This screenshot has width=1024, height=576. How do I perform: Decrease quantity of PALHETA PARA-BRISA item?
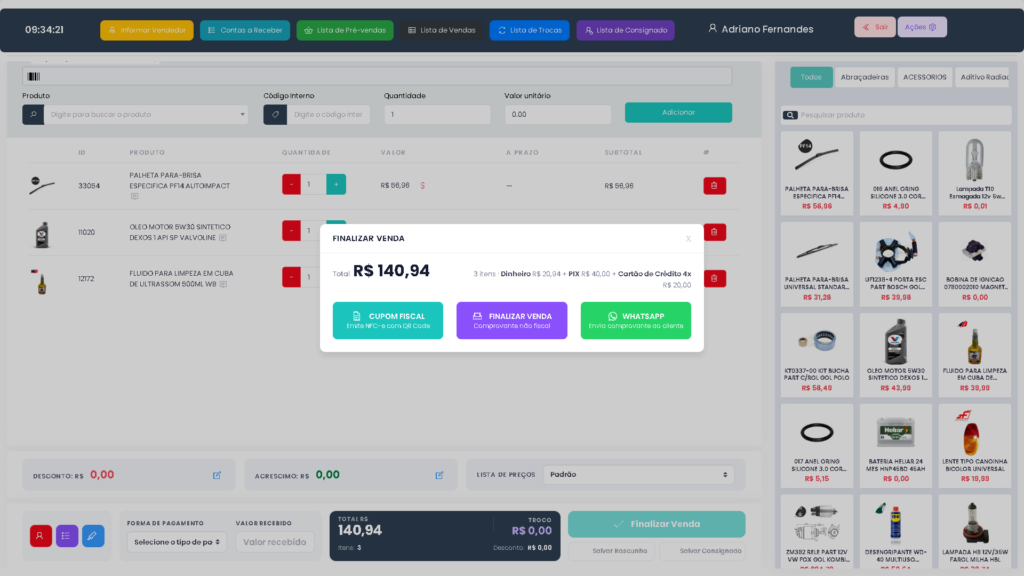click(291, 184)
